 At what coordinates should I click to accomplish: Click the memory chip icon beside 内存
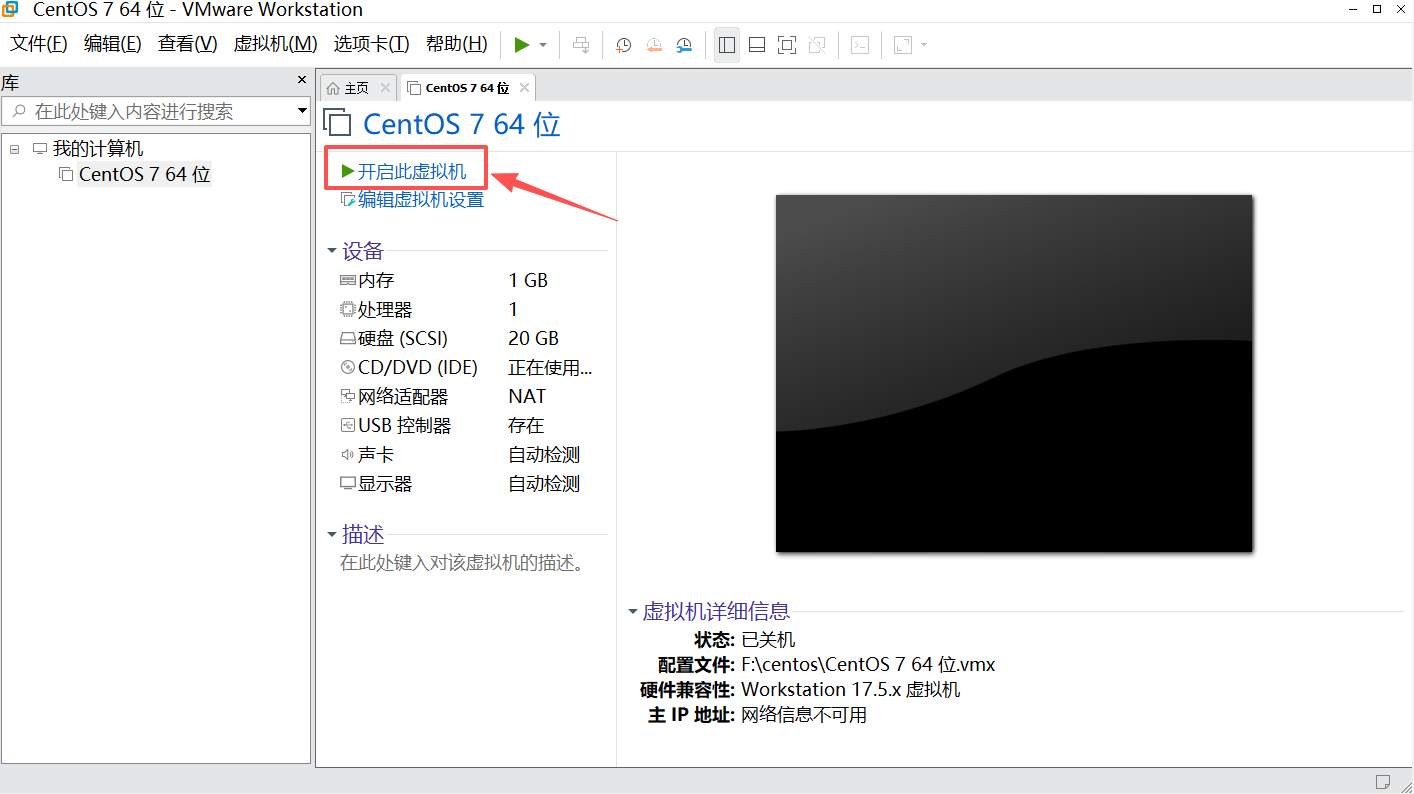pyautogui.click(x=348, y=280)
